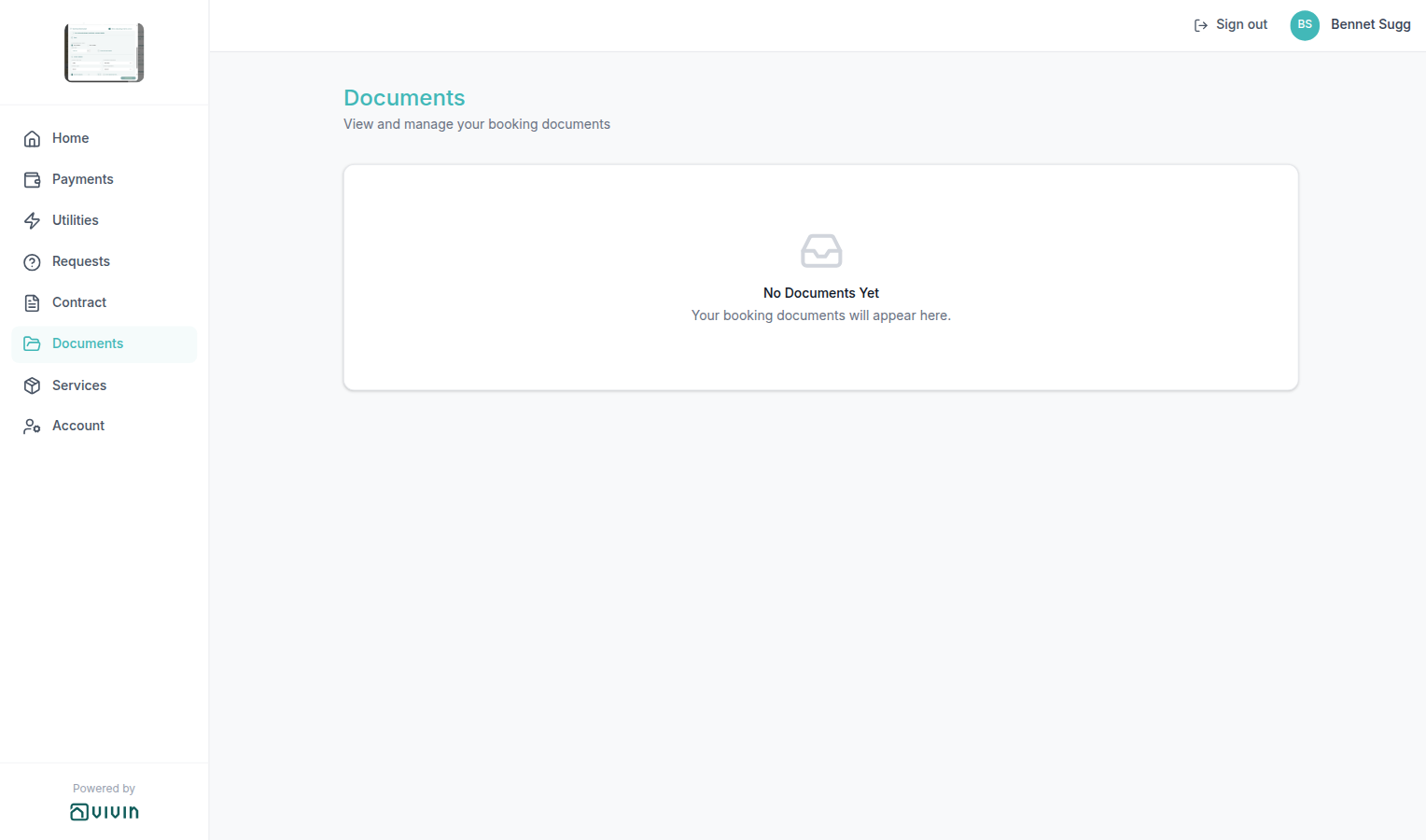Viewport: 1426px width, 840px height.
Task: Click the Account user settings icon
Action: (x=32, y=427)
